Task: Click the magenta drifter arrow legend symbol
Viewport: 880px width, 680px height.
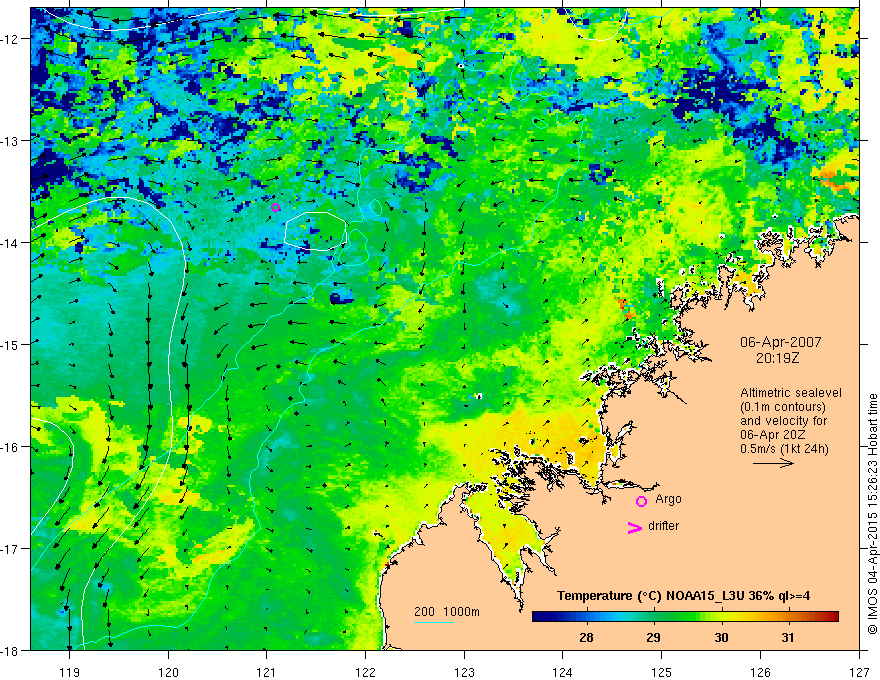Action: point(635,527)
